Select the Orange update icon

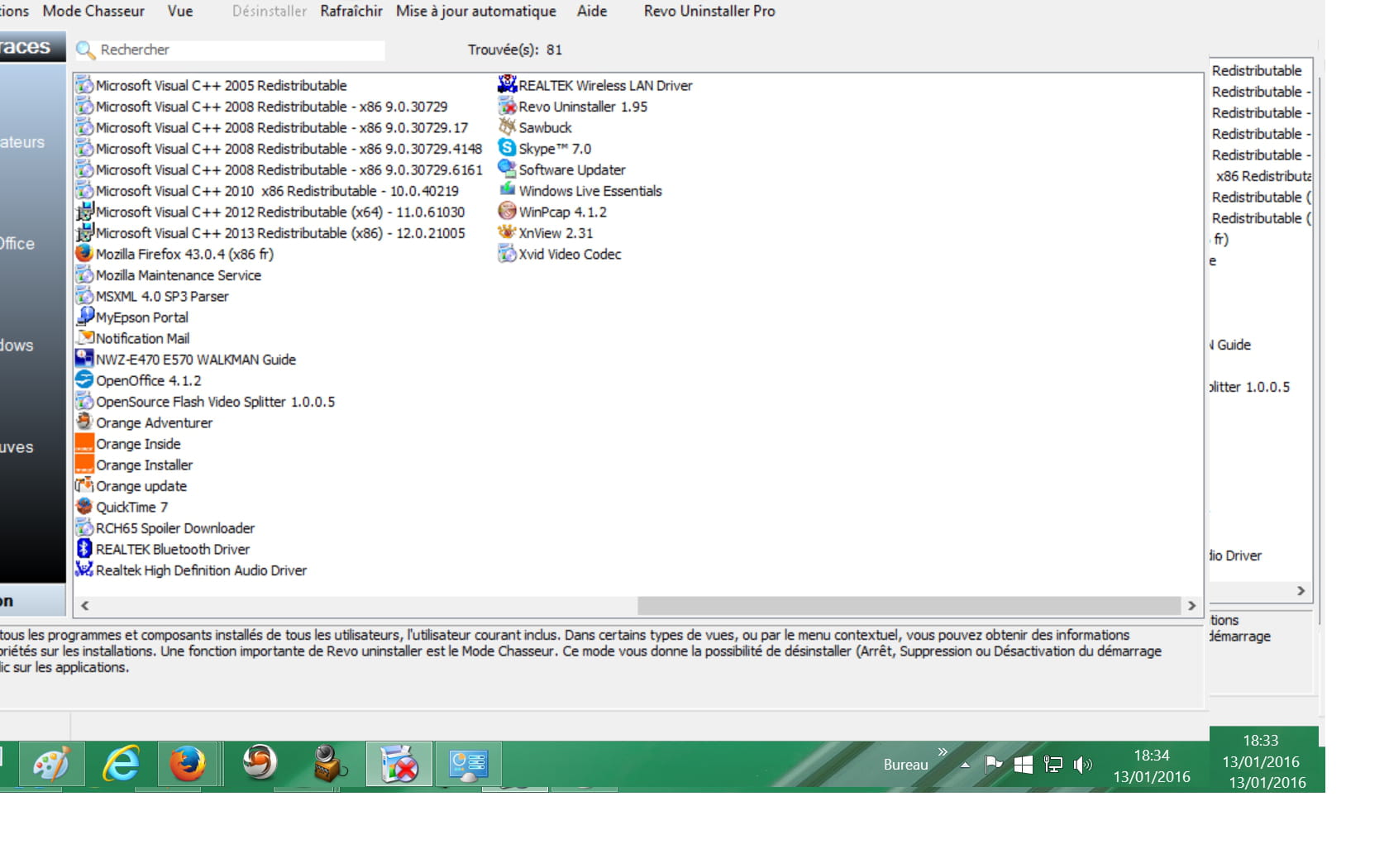pos(84,485)
